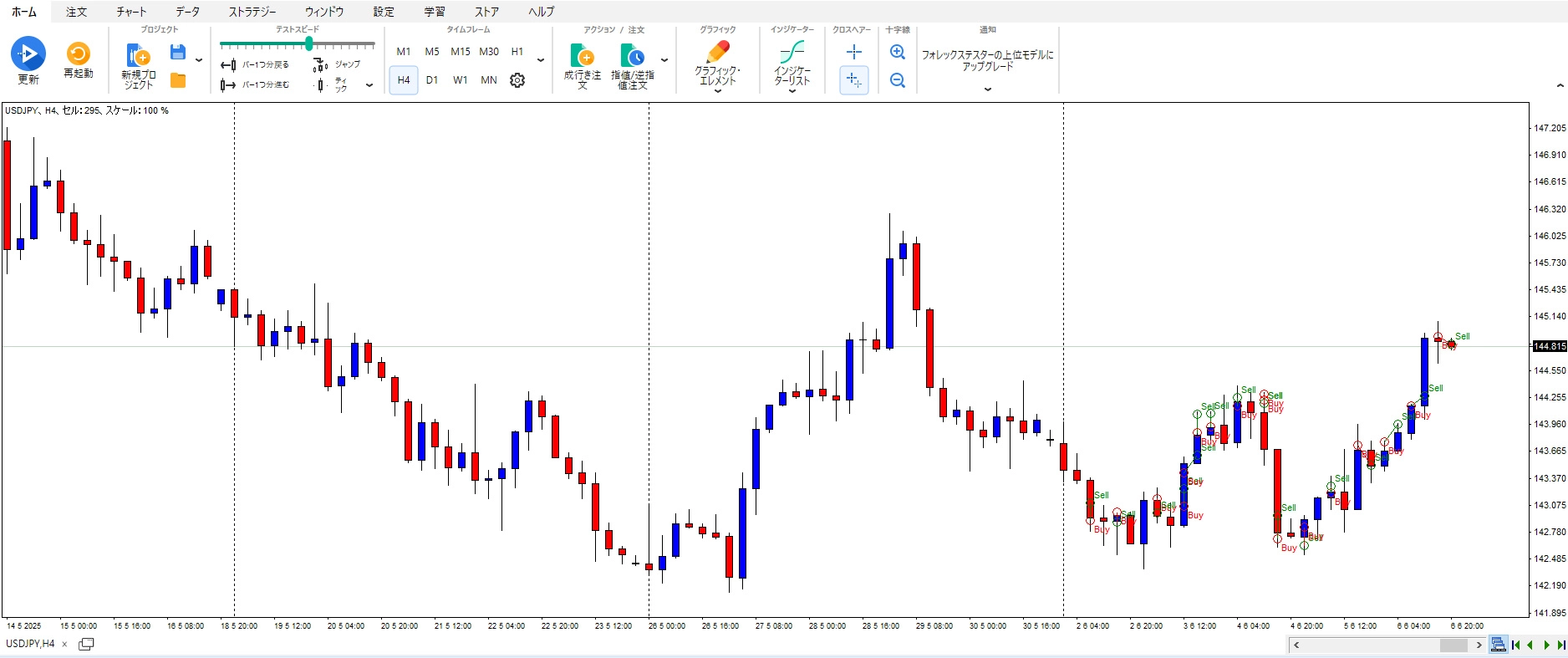Toggle the highlighted crosshair mode button
This screenshot has width=1568, height=658.
coord(853,80)
